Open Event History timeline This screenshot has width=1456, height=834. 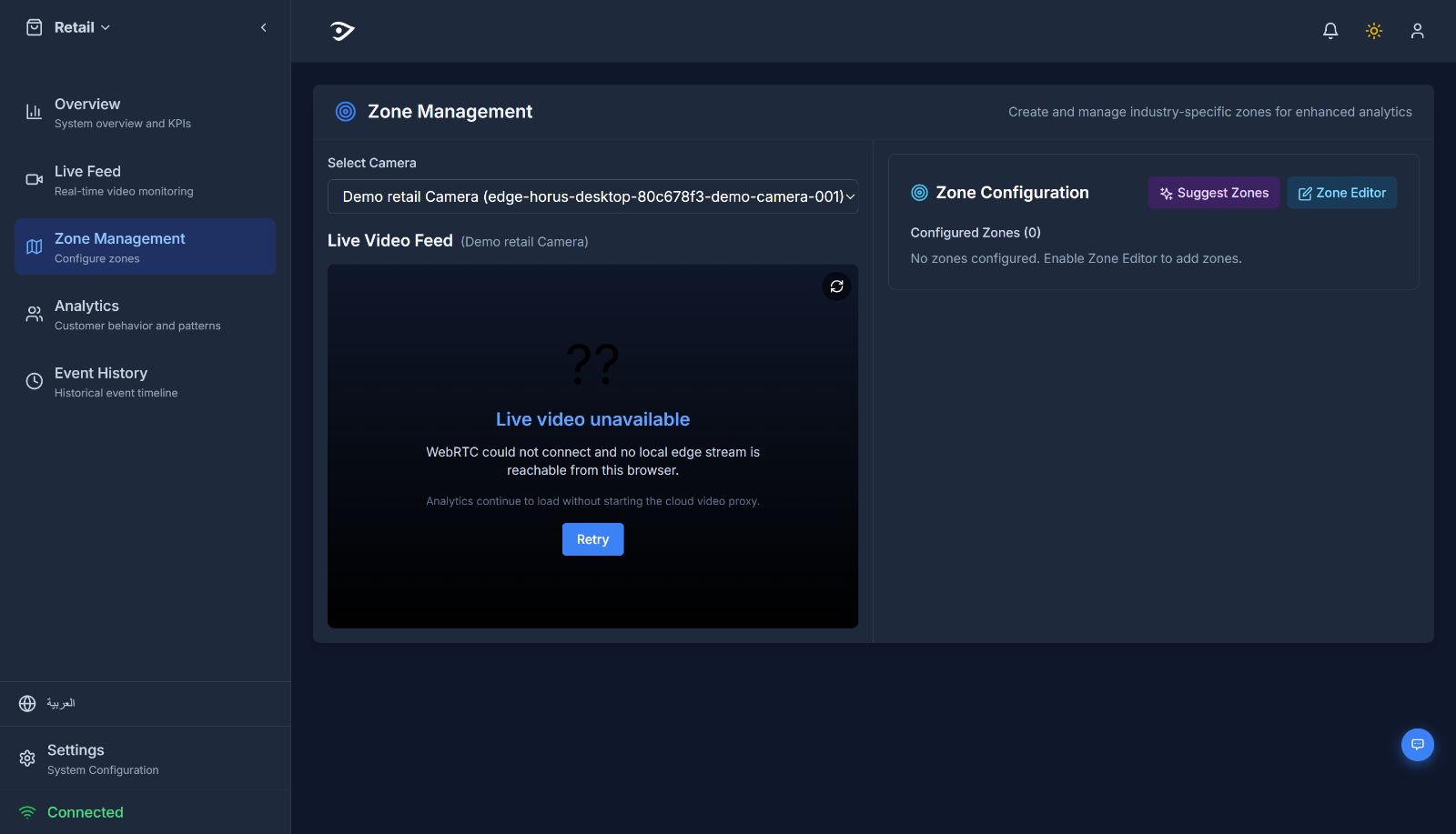pyautogui.click(x=145, y=382)
